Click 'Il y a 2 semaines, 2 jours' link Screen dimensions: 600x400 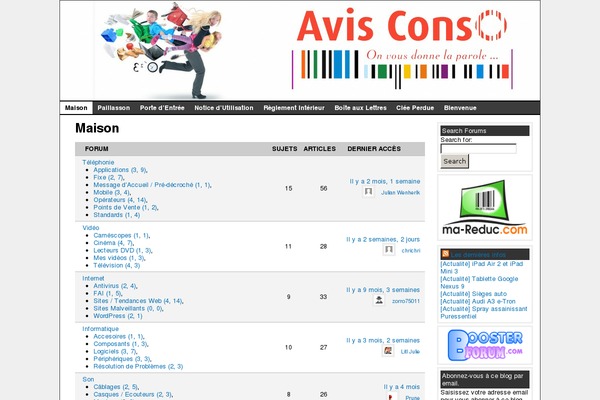click(x=383, y=239)
